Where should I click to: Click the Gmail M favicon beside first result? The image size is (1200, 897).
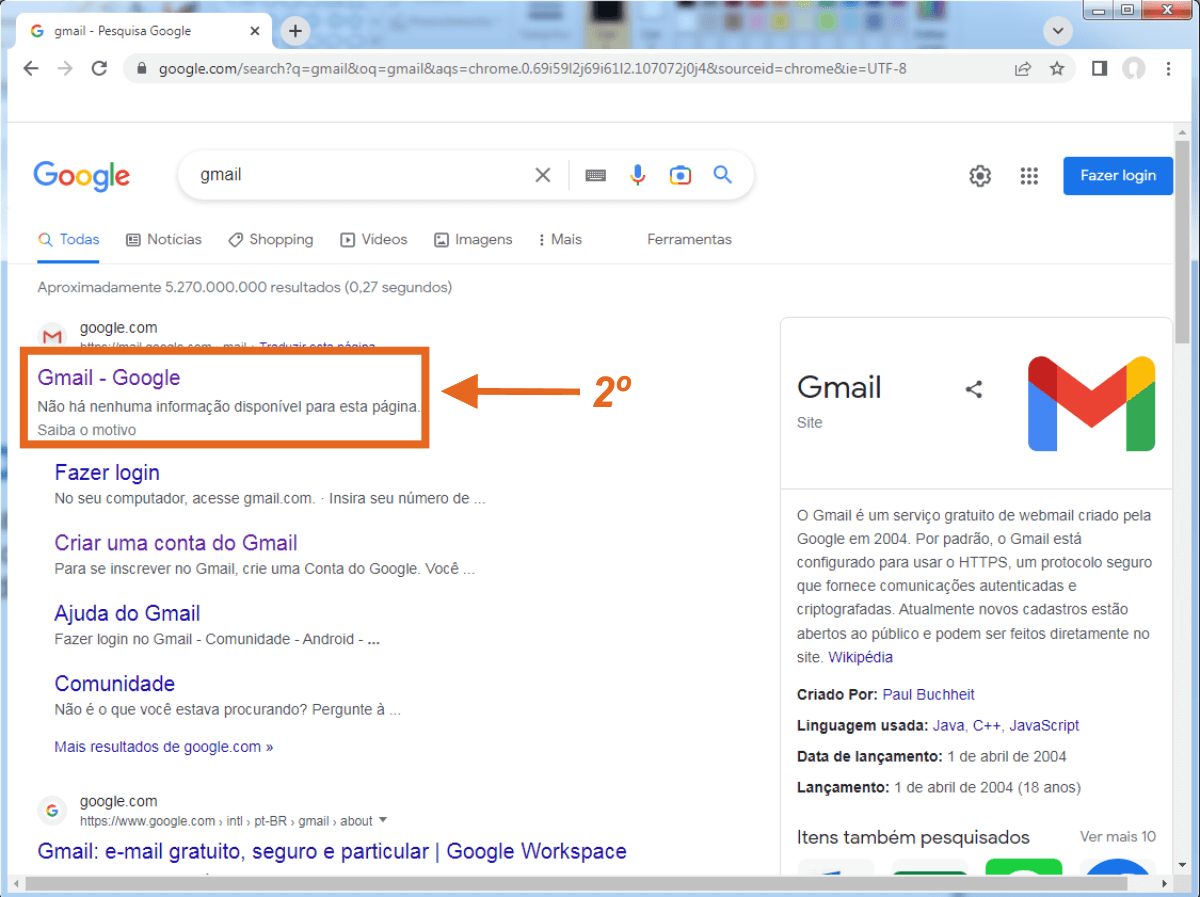click(53, 337)
